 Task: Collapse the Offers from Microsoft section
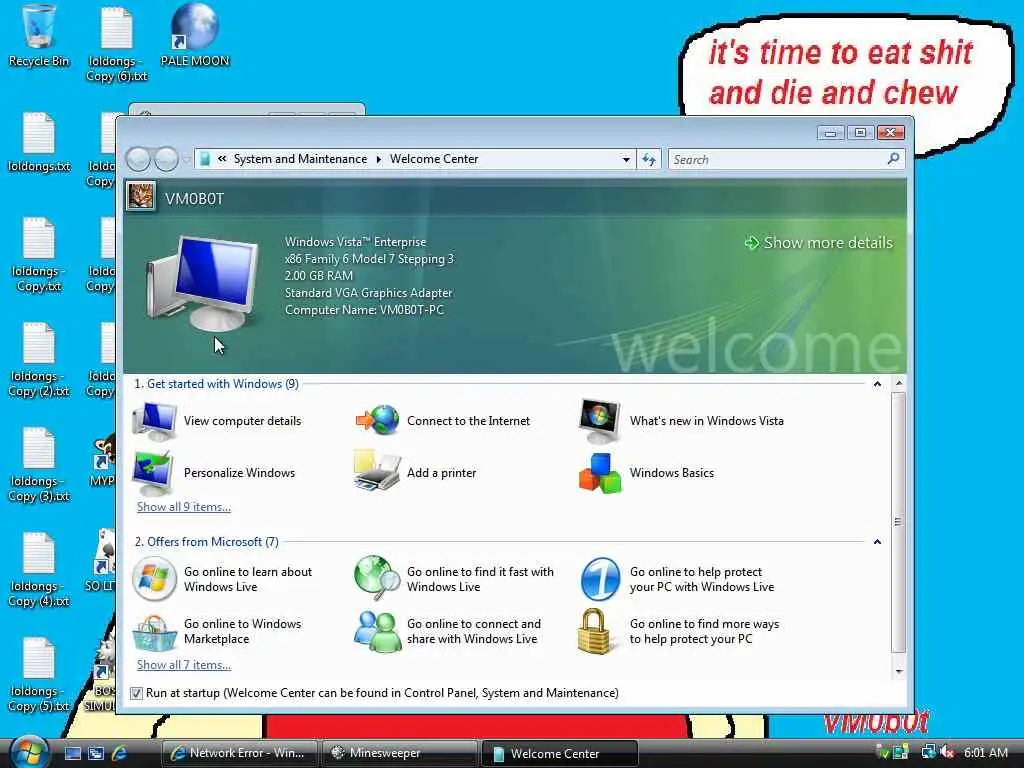point(877,542)
